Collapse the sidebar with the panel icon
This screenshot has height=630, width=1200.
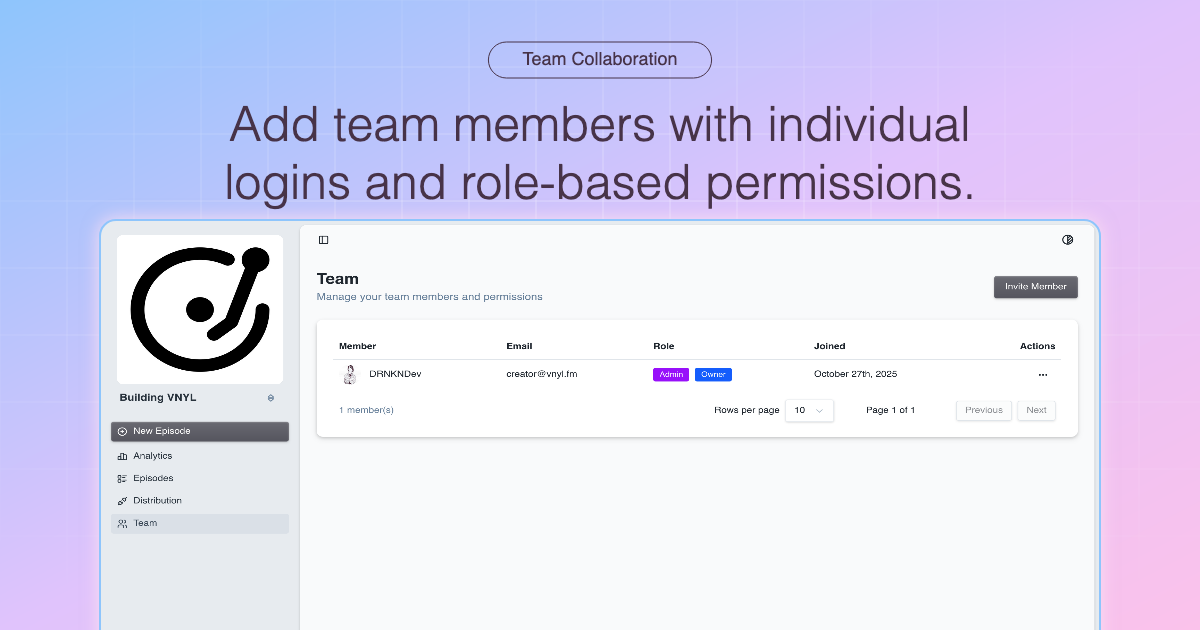pyautogui.click(x=321, y=239)
